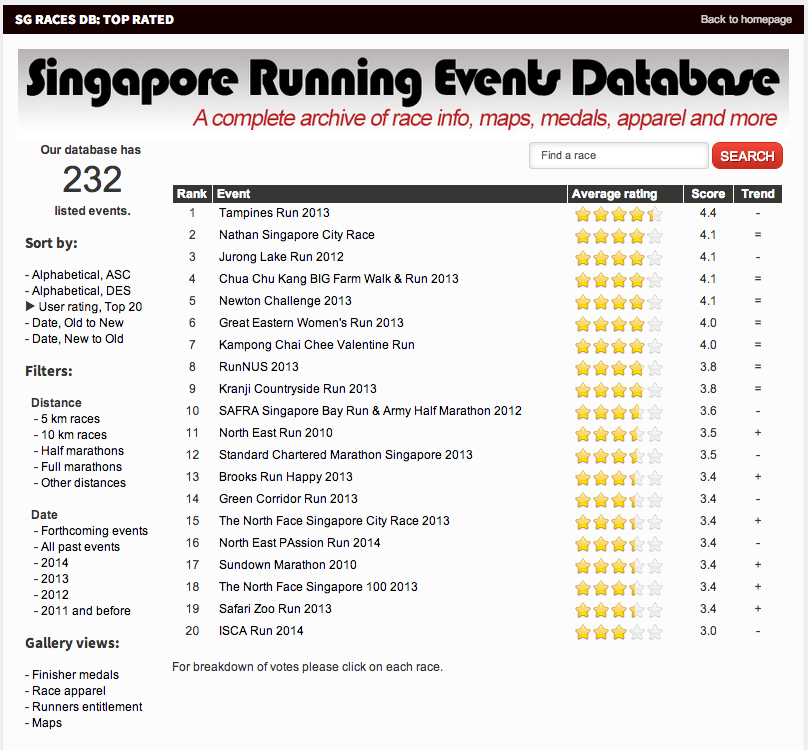
Task: Open North East Run 2010 event
Action: (x=276, y=432)
